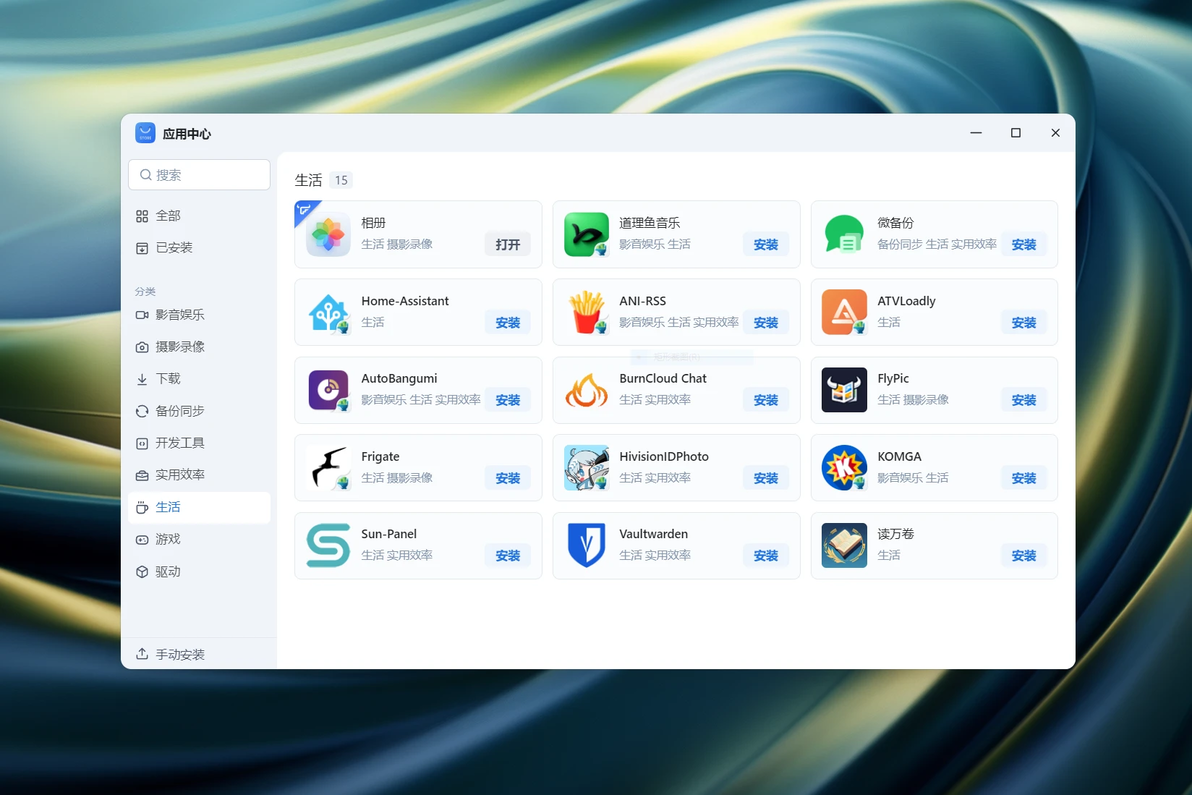Install ATVLoadly
The image size is (1192, 795).
click(x=1023, y=322)
